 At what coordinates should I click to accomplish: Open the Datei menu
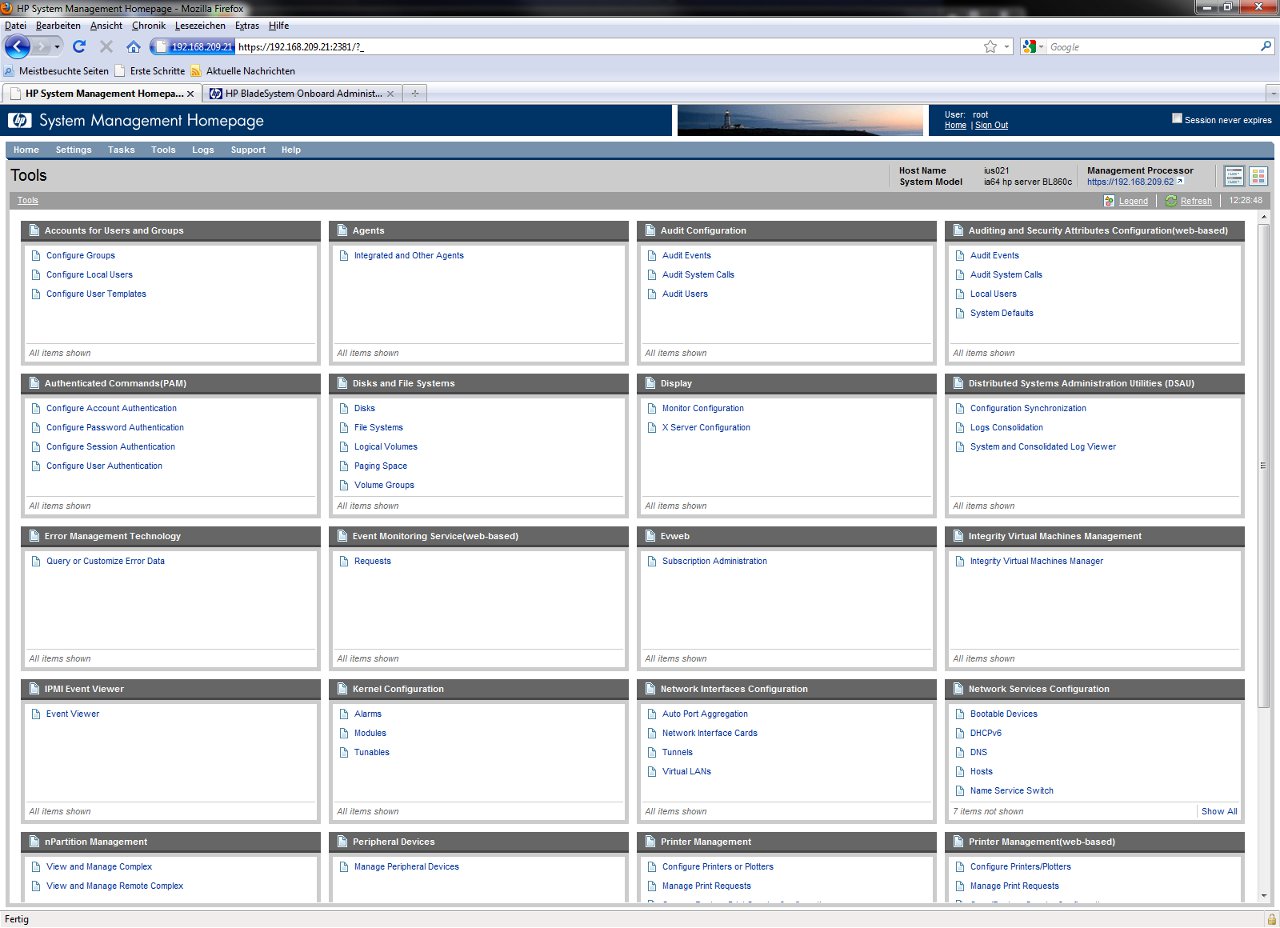[x=16, y=25]
